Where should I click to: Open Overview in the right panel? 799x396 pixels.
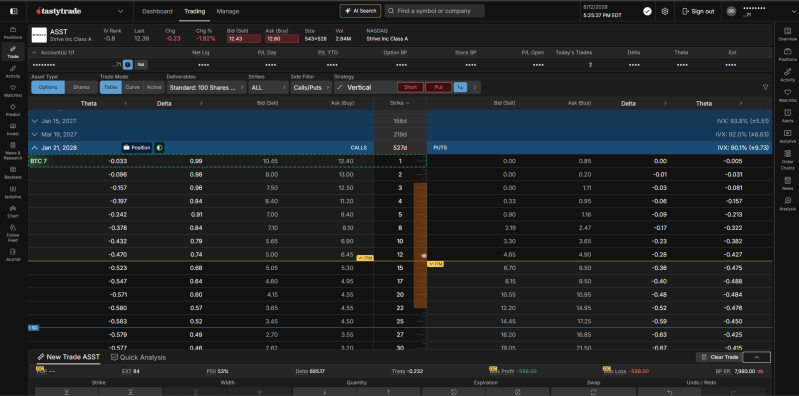pos(787,34)
